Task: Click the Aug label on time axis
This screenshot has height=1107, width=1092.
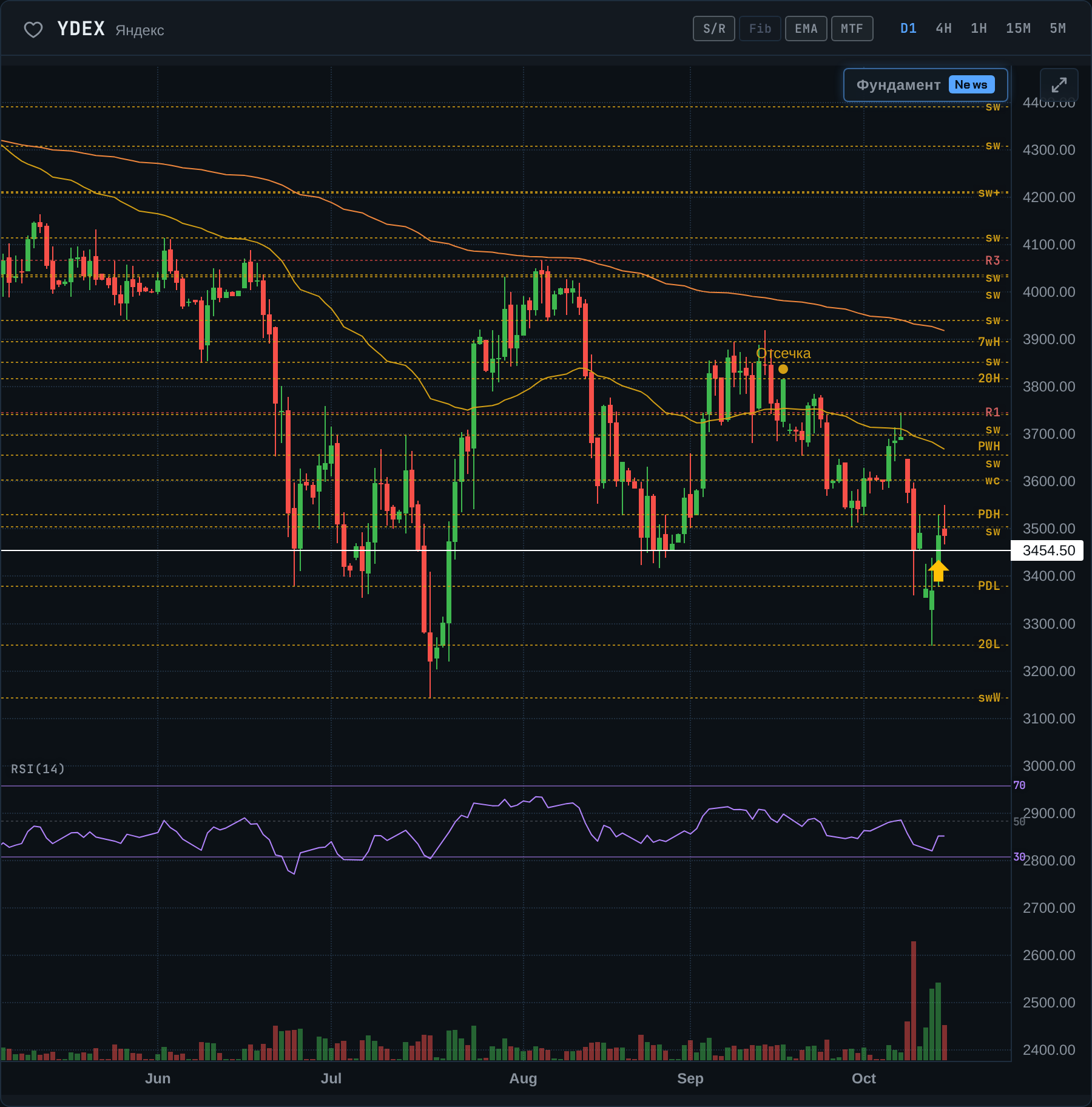Action: (523, 1078)
